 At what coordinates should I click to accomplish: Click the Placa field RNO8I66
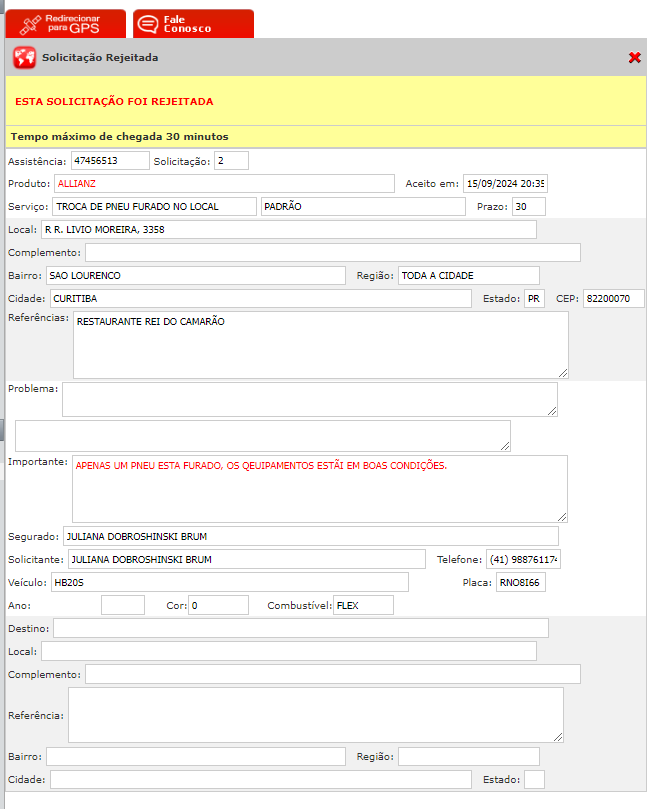click(521, 583)
